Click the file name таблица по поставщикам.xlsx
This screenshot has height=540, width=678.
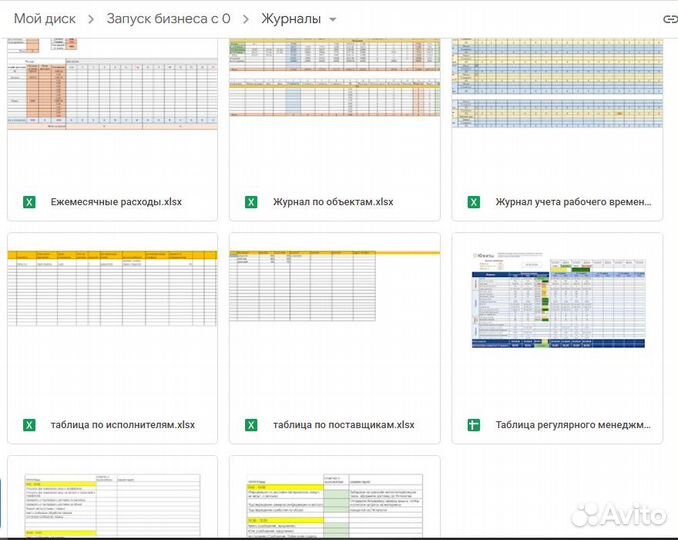pos(343,425)
